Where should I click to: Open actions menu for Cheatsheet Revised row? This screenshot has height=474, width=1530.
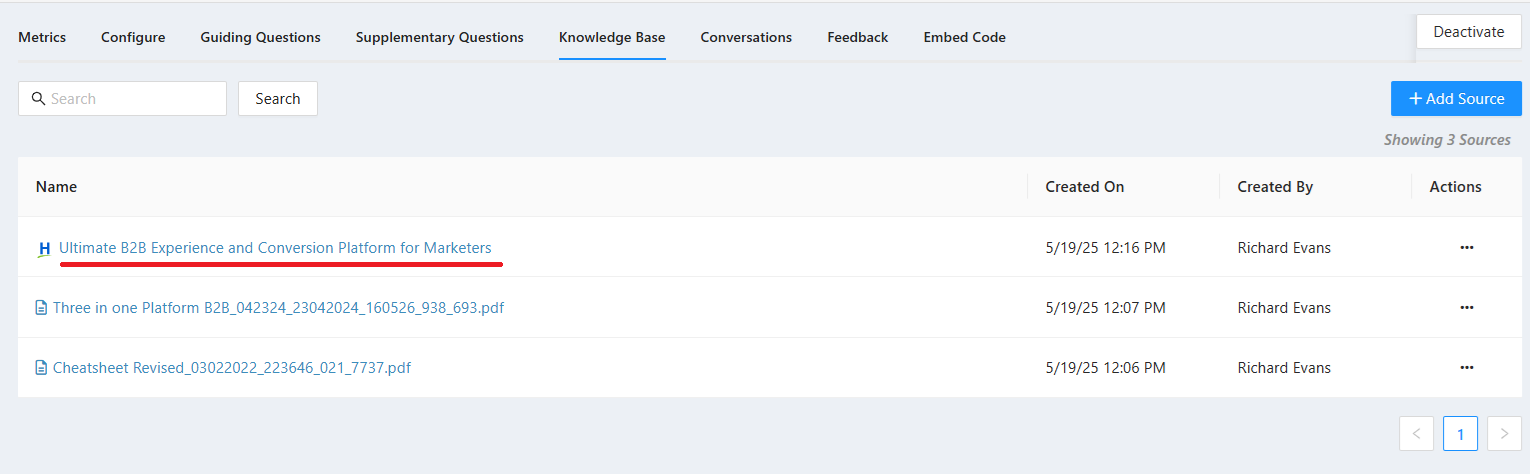(x=1466, y=368)
